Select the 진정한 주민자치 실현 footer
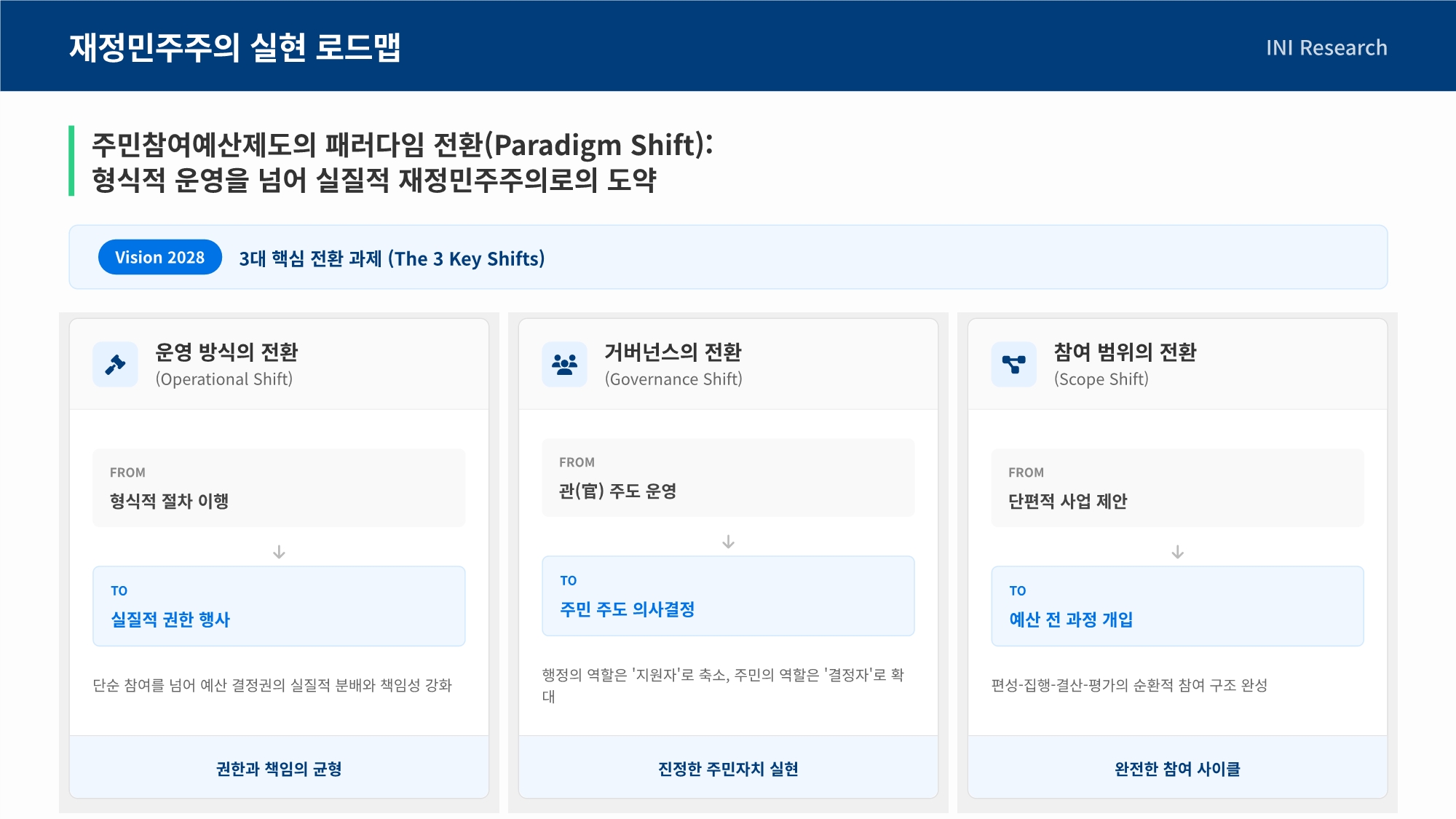The image size is (1456, 819). (728, 769)
